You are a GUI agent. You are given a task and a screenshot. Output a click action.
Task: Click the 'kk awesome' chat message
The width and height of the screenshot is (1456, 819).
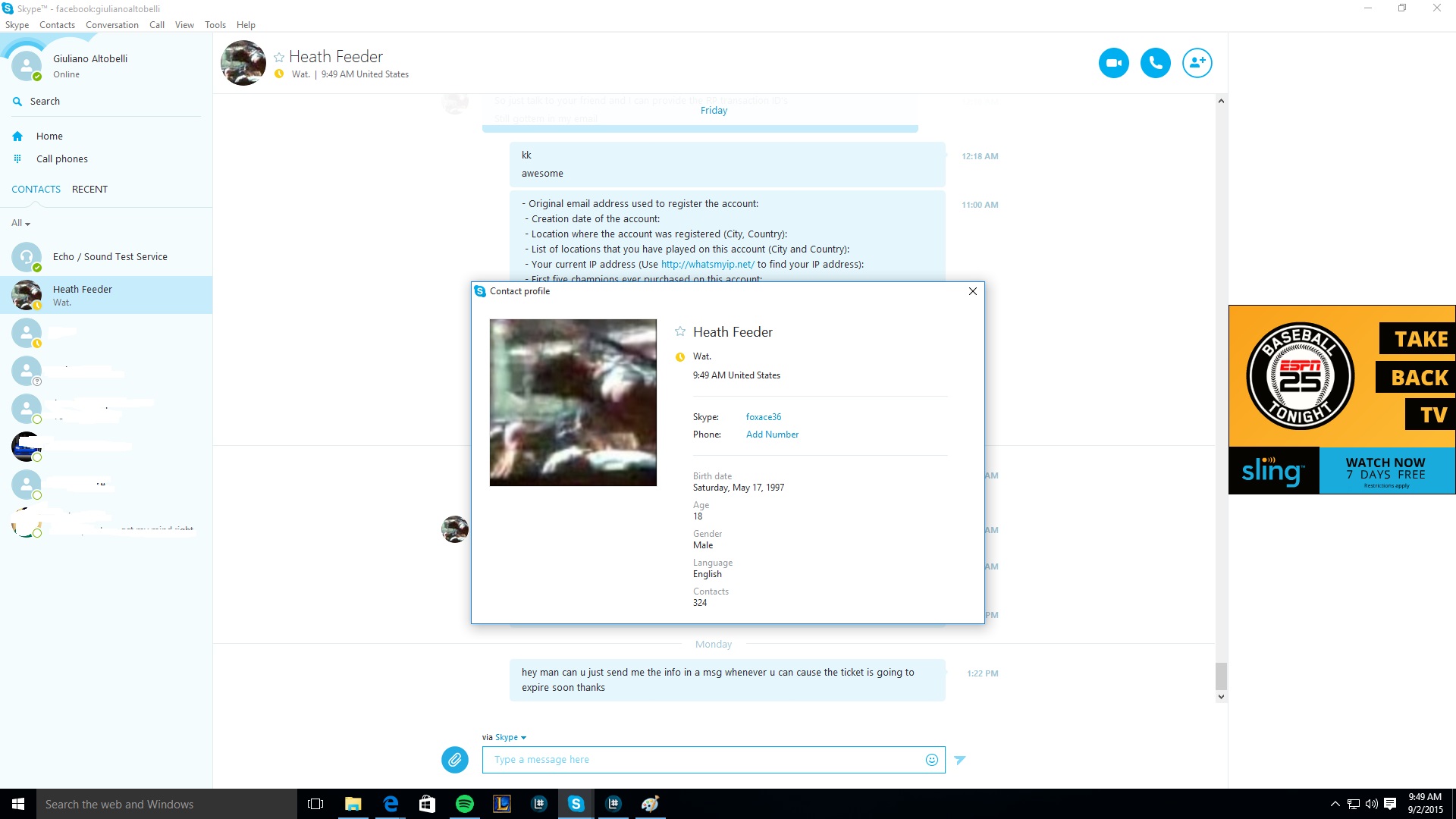point(727,165)
